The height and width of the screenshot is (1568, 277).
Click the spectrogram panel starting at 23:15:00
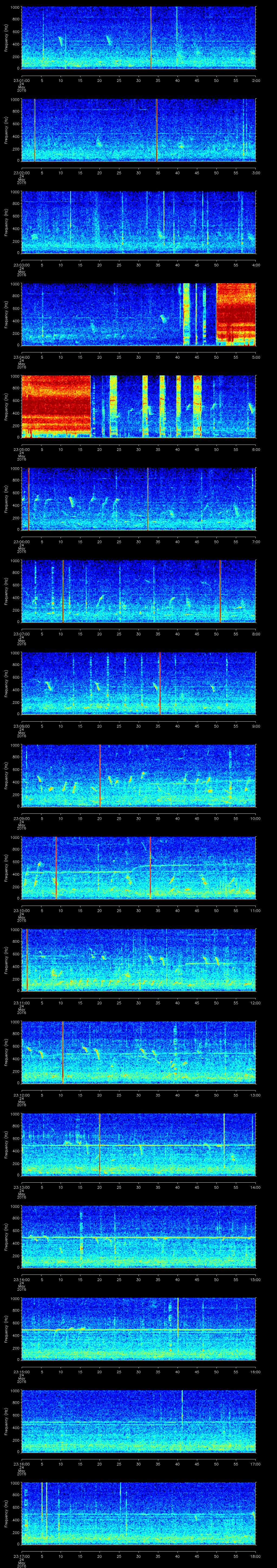139,1328
